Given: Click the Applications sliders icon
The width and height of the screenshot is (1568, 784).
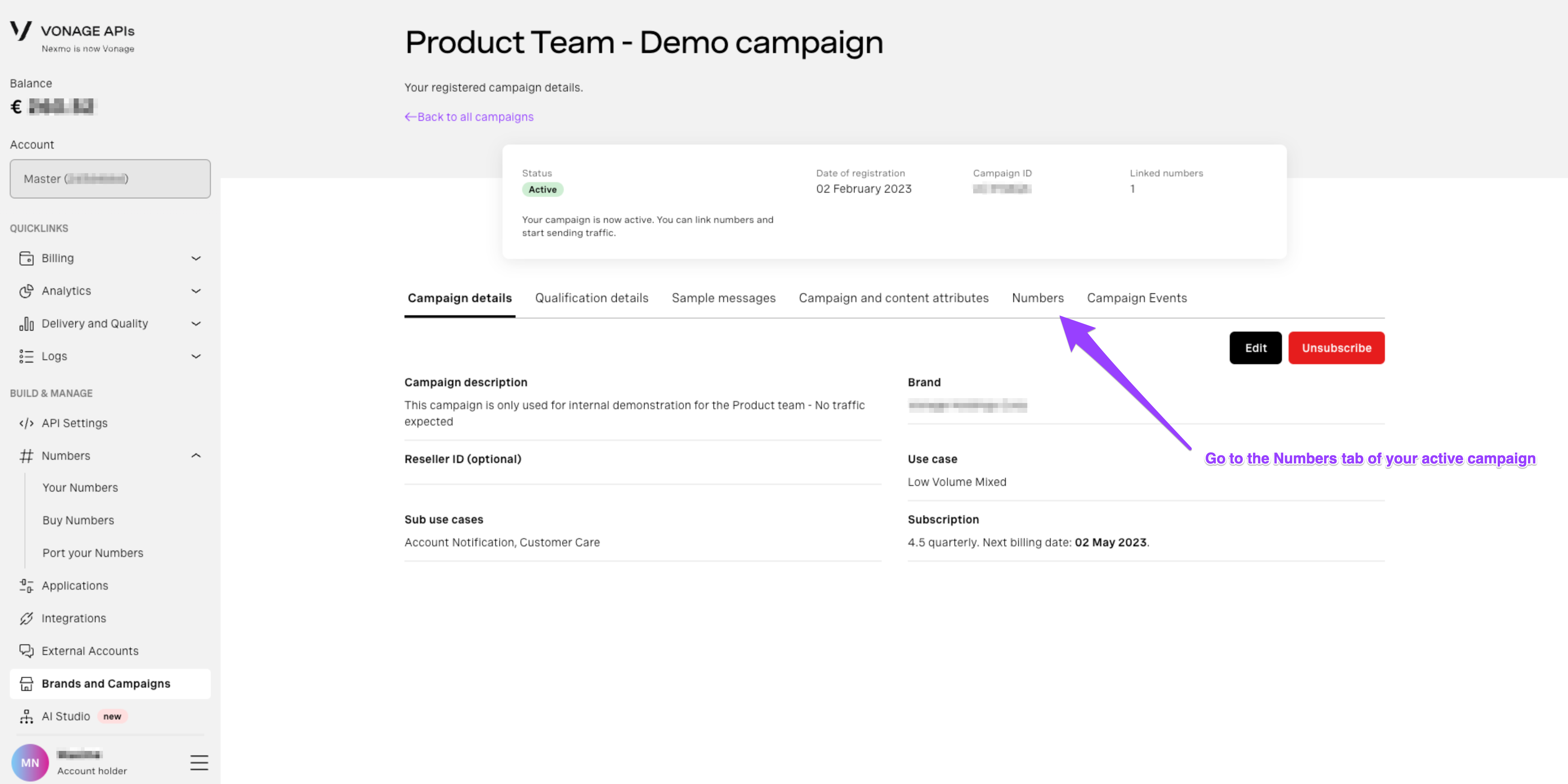Looking at the screenshot, I should [x=26, y=586].
